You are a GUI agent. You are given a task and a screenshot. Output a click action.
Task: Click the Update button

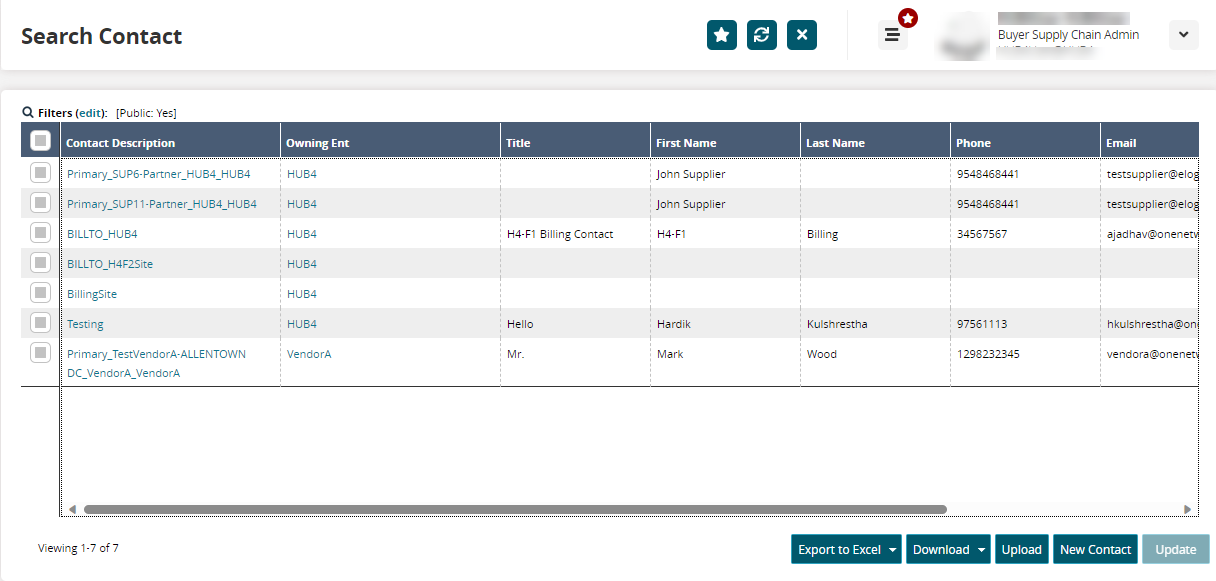1176,549
